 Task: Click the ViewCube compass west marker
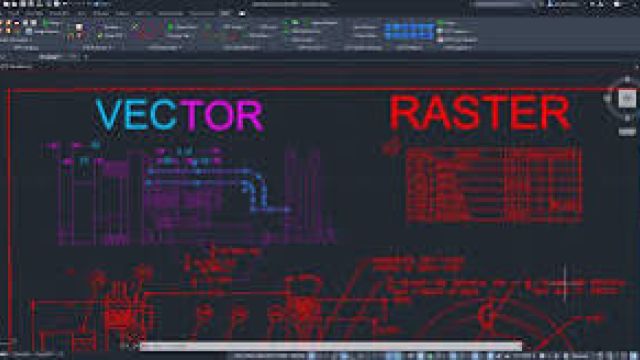(607, 98)
